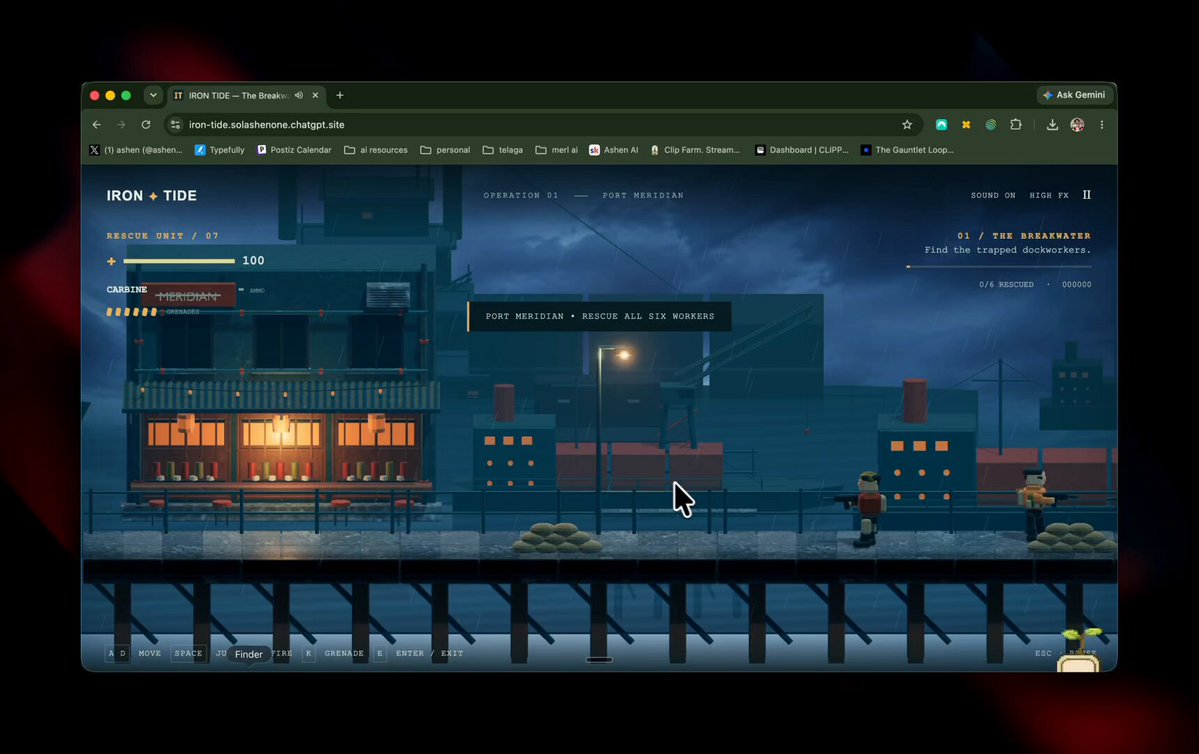
Task: Click the A D move key hint
Action: [x=116, y=654]
